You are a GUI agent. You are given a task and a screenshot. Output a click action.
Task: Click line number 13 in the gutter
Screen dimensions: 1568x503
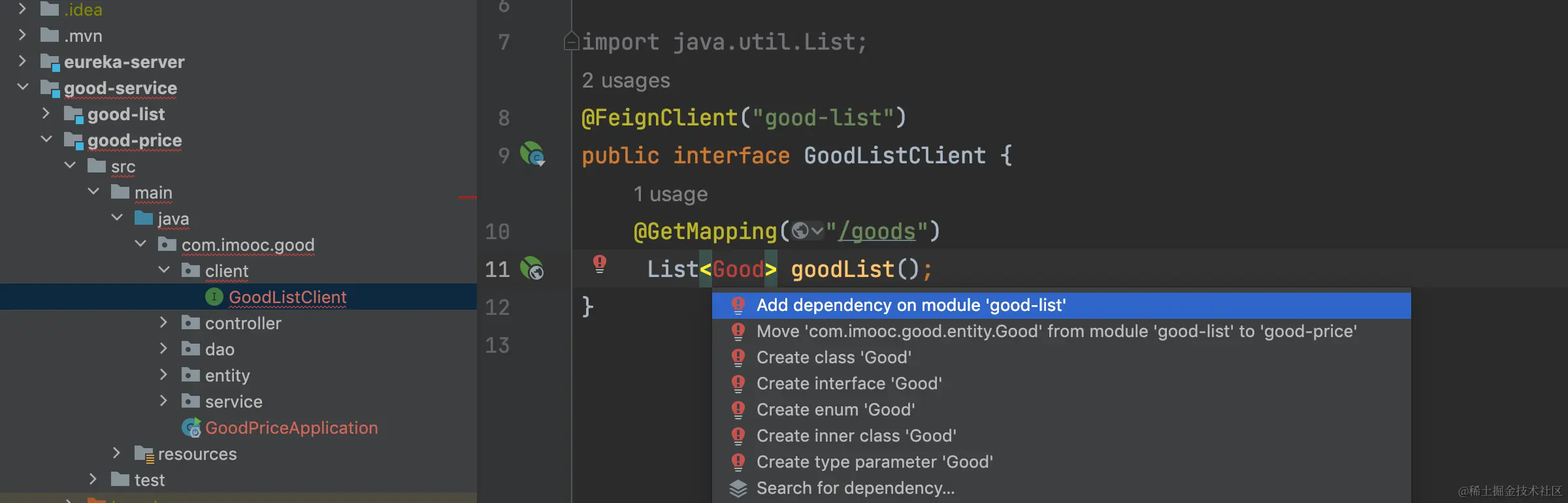(497, 345)
